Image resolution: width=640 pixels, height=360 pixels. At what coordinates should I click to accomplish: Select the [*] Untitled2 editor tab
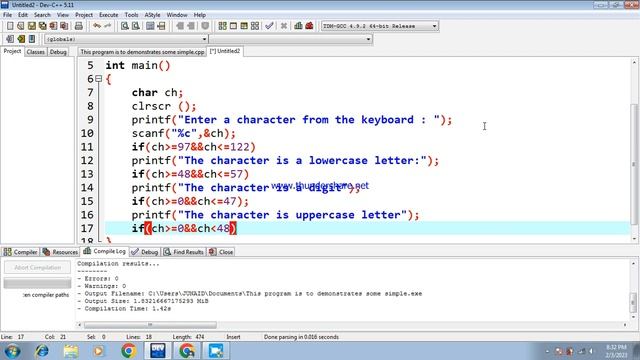225,51
